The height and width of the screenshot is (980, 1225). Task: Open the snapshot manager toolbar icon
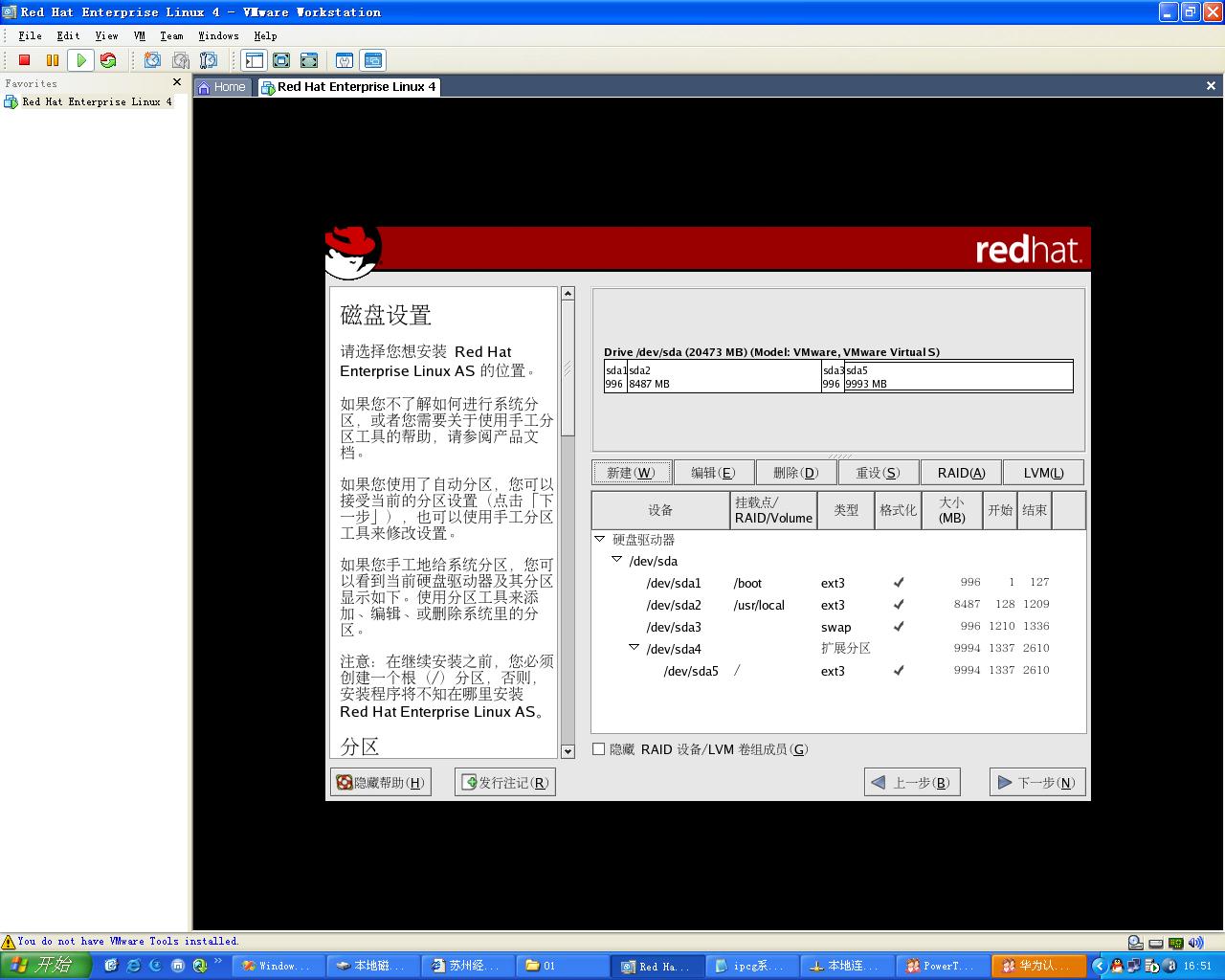coord(208,60)
